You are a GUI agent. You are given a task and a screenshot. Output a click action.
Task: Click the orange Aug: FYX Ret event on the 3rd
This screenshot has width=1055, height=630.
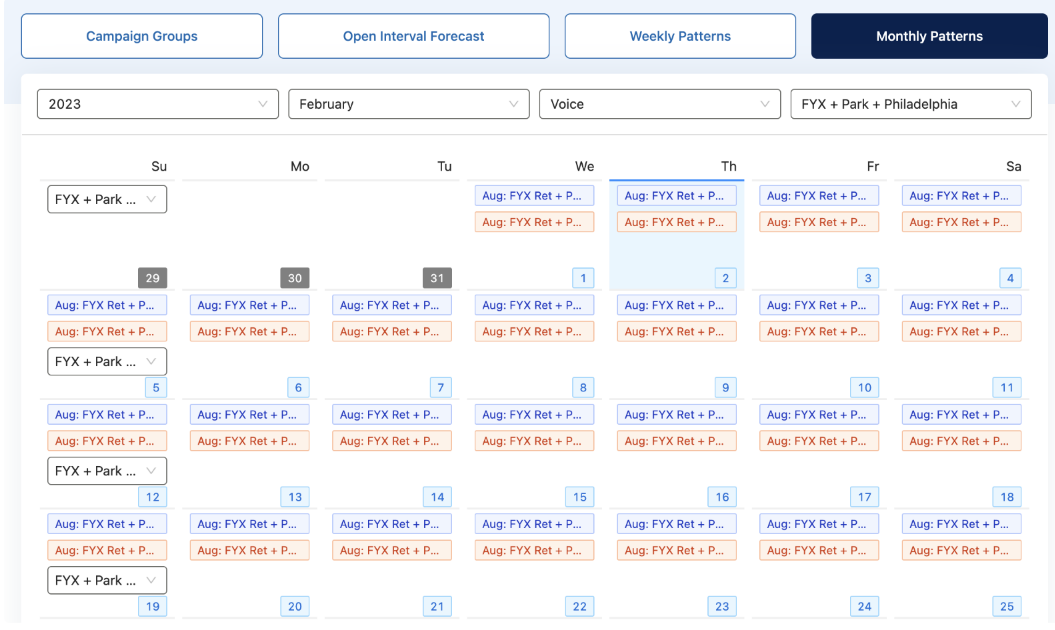tap(819, 331)
